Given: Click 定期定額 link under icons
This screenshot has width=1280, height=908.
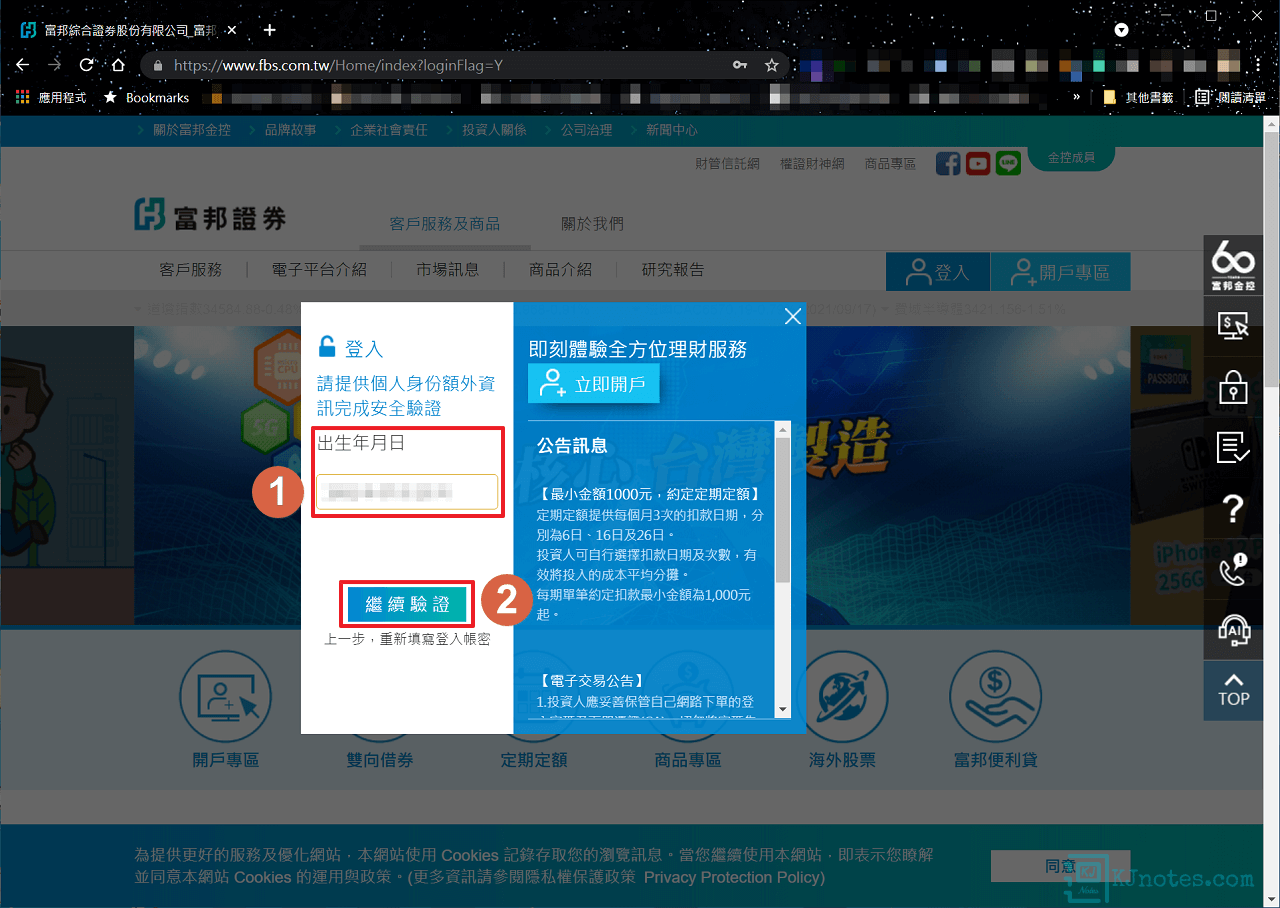Looking at the screenshot, I should tap(534, 760).
